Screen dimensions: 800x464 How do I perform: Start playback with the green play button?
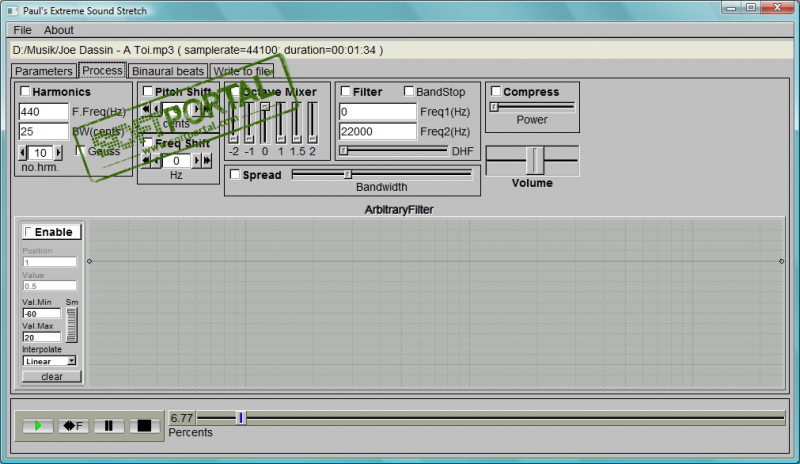click(38, 426)
